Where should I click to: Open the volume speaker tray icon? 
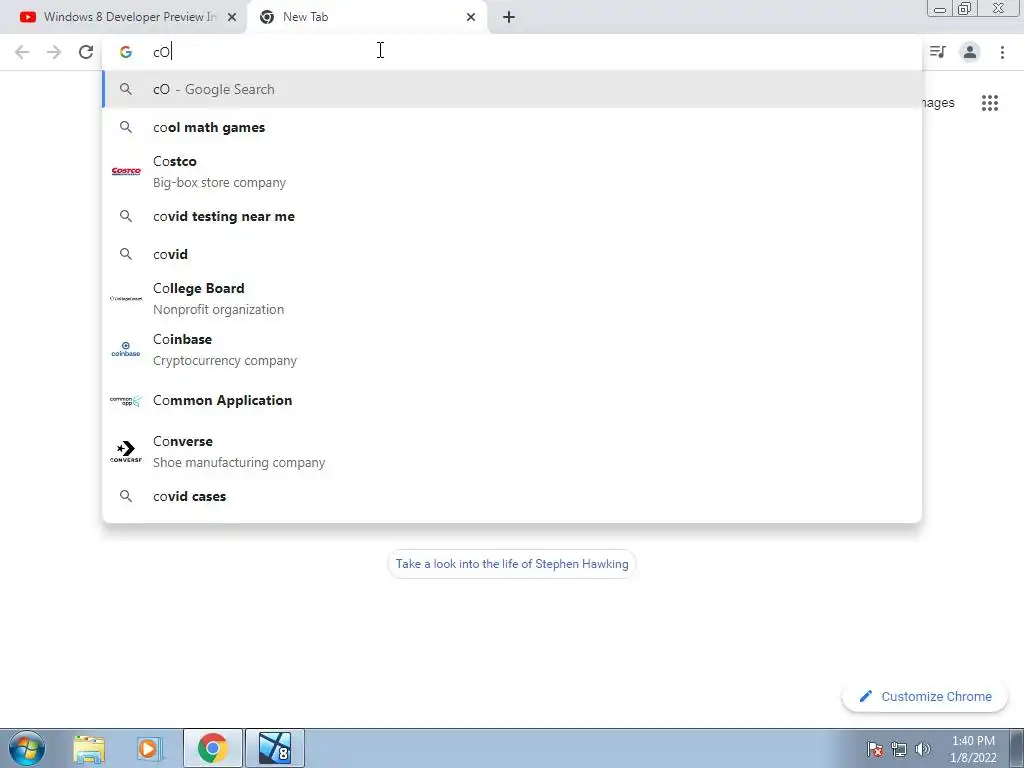point(923,749)
